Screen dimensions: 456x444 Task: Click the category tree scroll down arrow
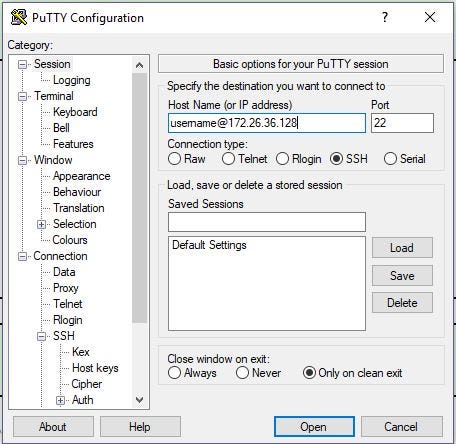(140, 399)
